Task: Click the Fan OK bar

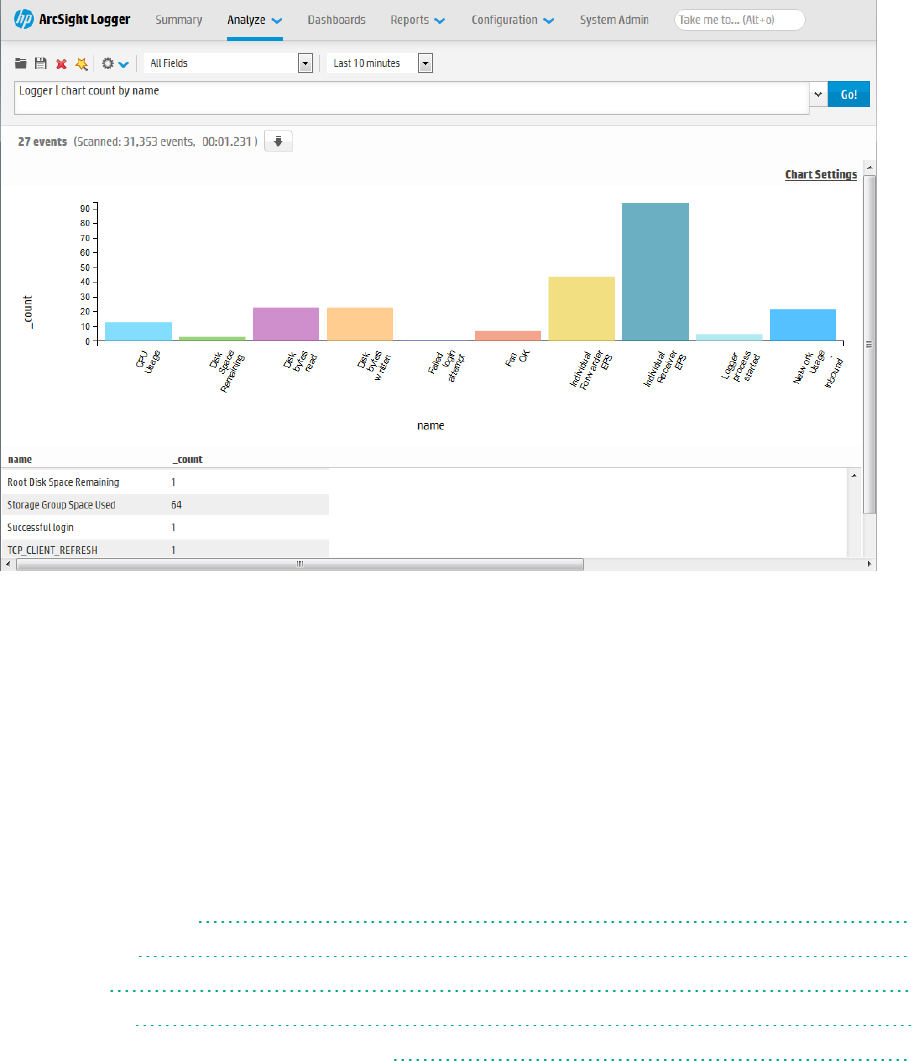Action: coord(508,336)
